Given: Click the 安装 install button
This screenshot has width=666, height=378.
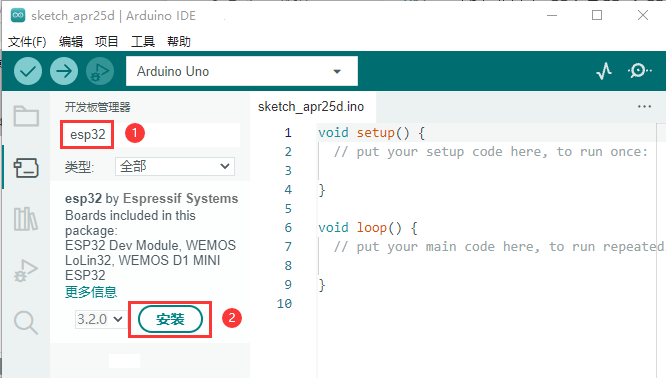Looking at the screenshot, I should pos(170,319).
